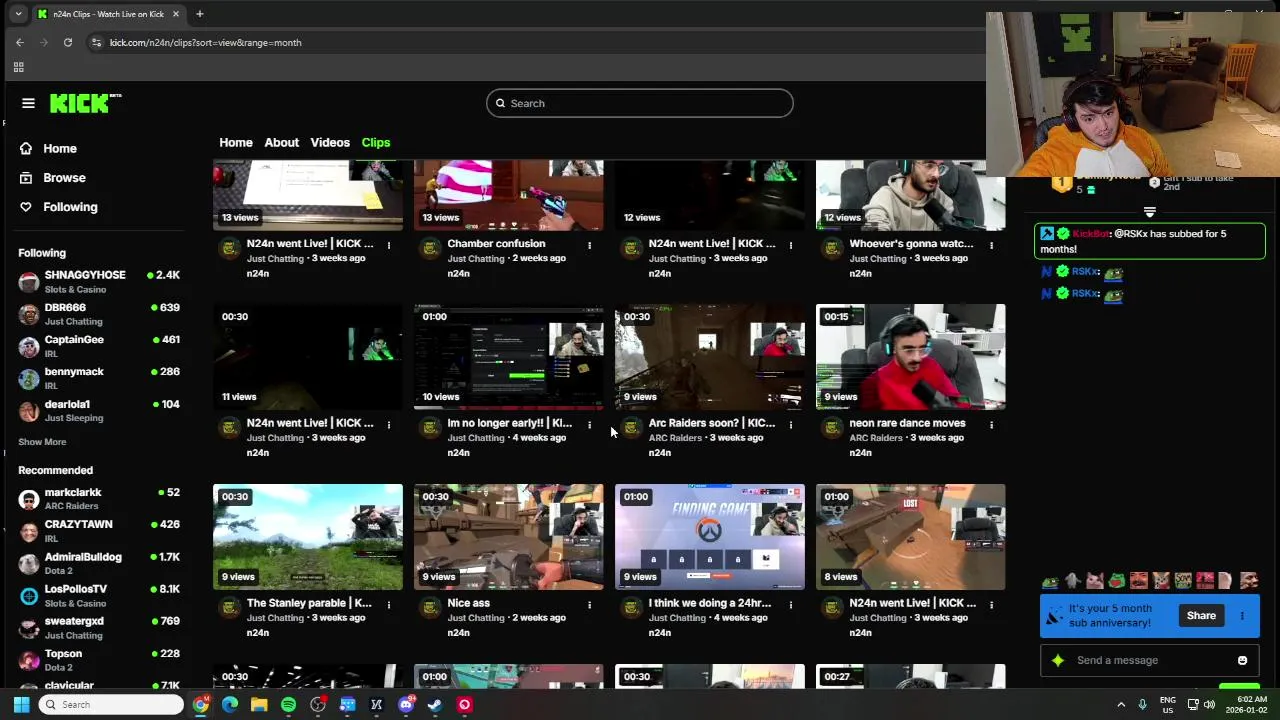The image size is (1280, 720).
Task: Click the taskbar volume icon
Action: point(1208,705)
